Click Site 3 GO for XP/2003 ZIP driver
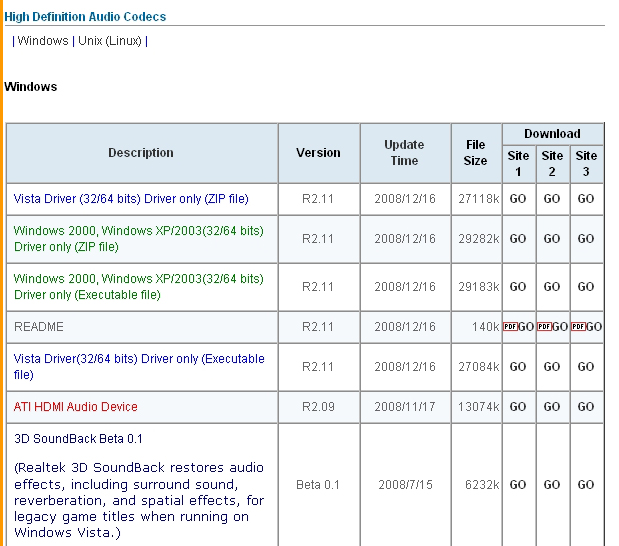Image resolution: width=619 pixels, height=546 pixels. (586, 239)
